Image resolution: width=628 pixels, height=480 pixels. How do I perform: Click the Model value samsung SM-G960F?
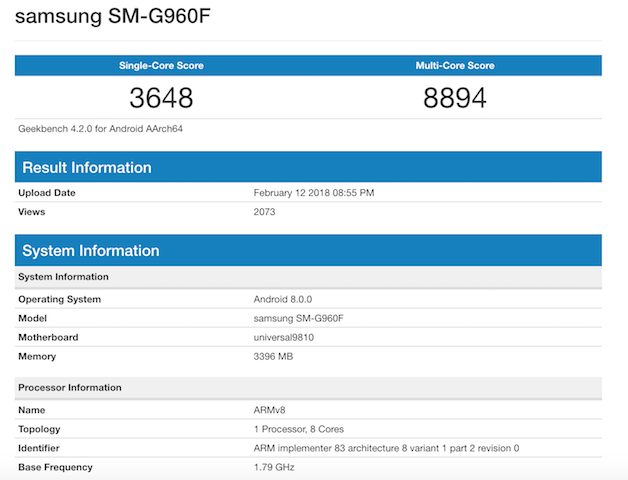point(299,318)
